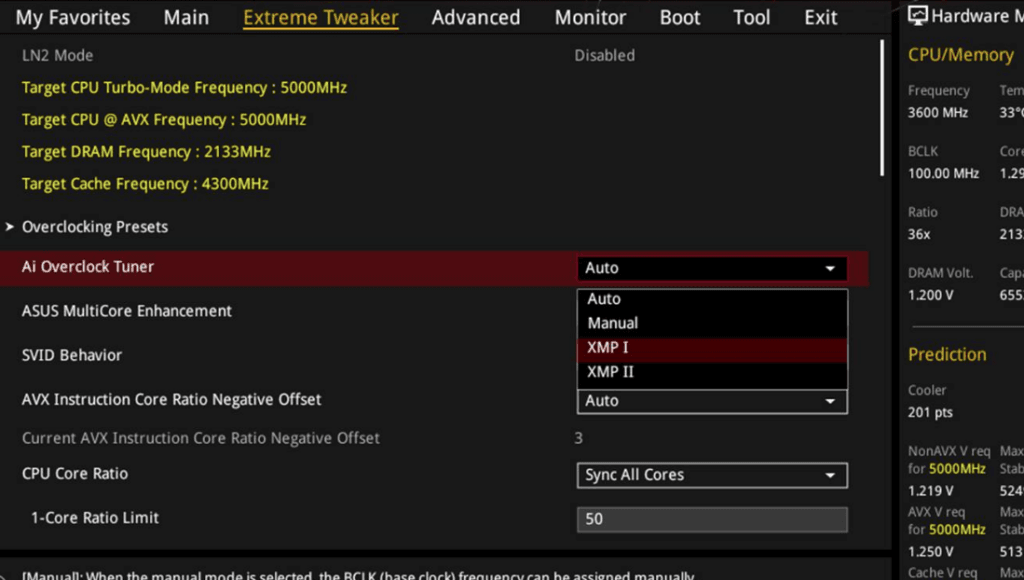1024x580 pixels.
Task: Click the DRAM Volt. 1.200 V value
Action: 931,295
